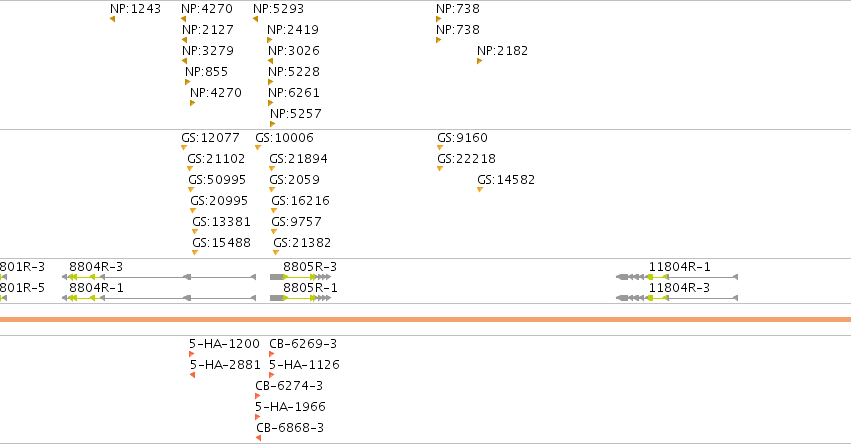Screen dimensions: 851x444
Task: Click the triangle below GS:10006
Action: (x=258, y=148)
